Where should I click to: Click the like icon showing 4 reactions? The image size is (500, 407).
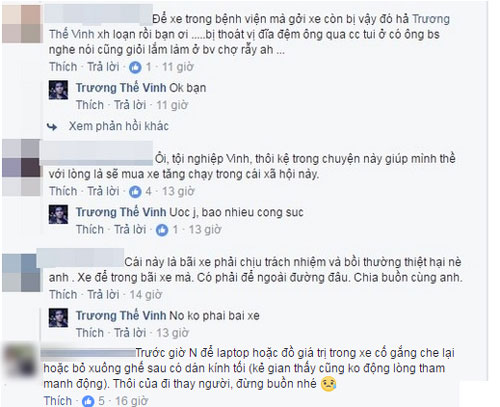click(x=135, y=192)
